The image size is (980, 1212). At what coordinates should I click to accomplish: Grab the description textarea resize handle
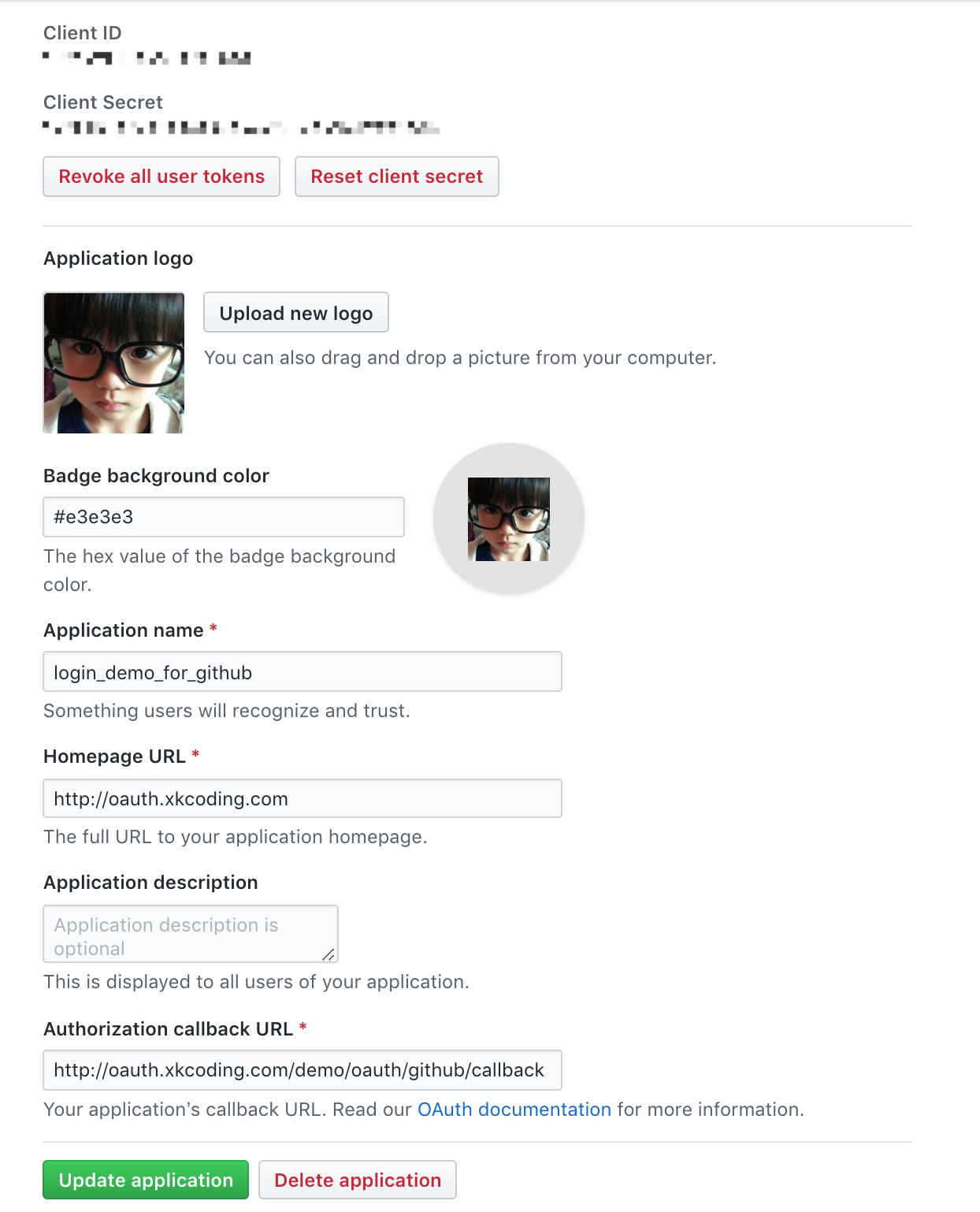(x=329, y=954)
